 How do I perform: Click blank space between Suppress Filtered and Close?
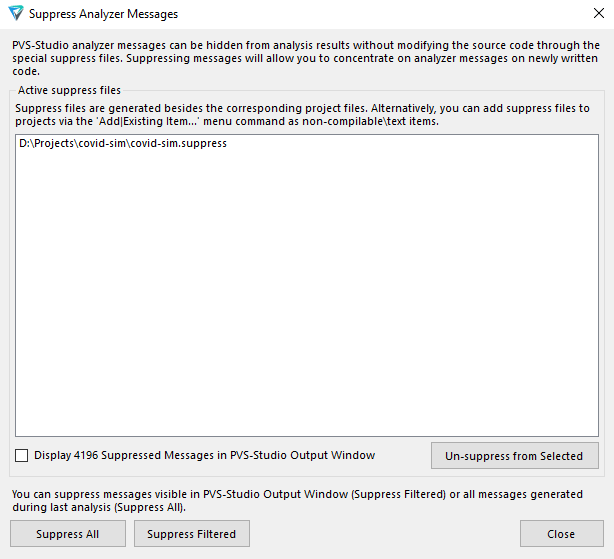point(385,534)
